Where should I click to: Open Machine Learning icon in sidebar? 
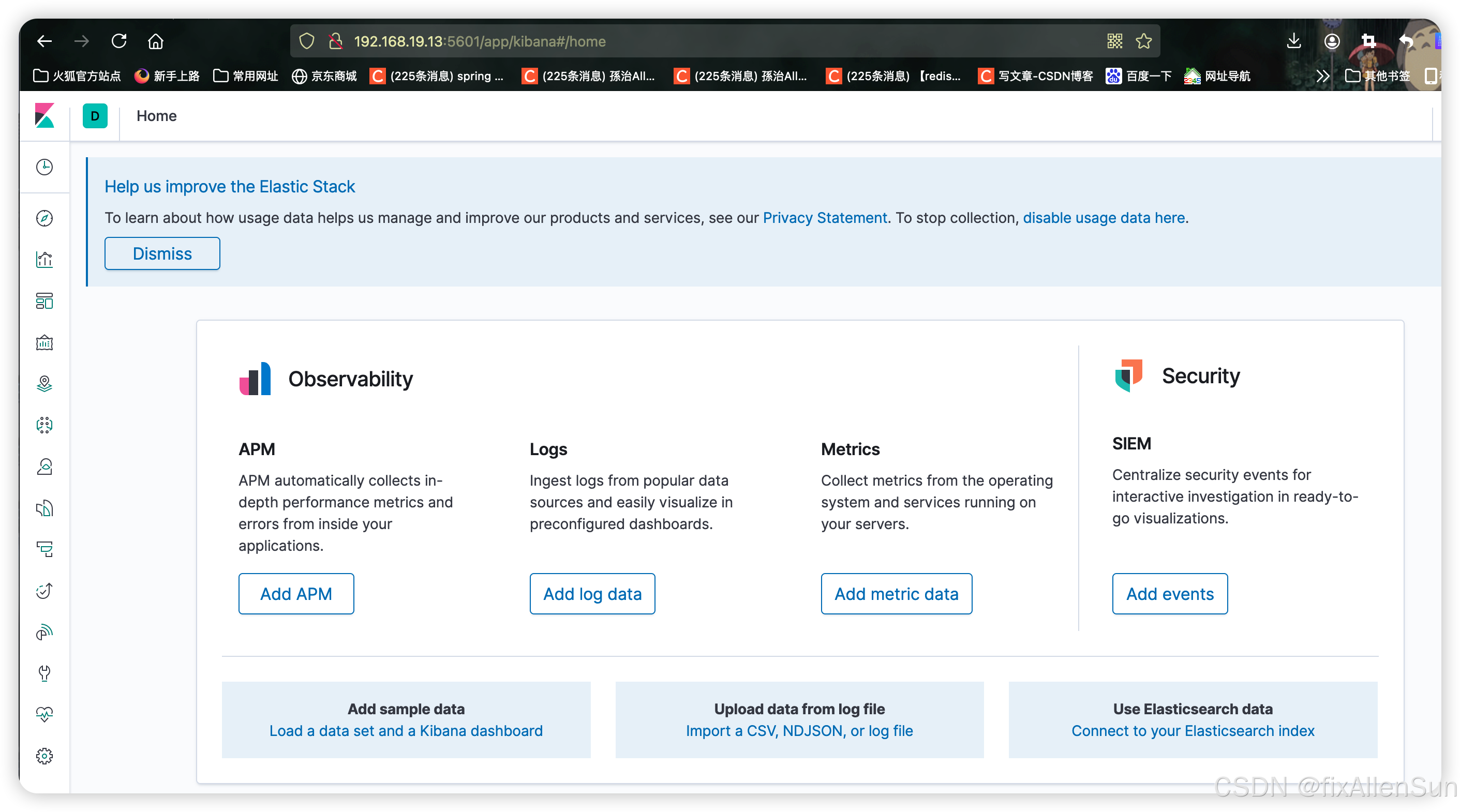point(44,425)
